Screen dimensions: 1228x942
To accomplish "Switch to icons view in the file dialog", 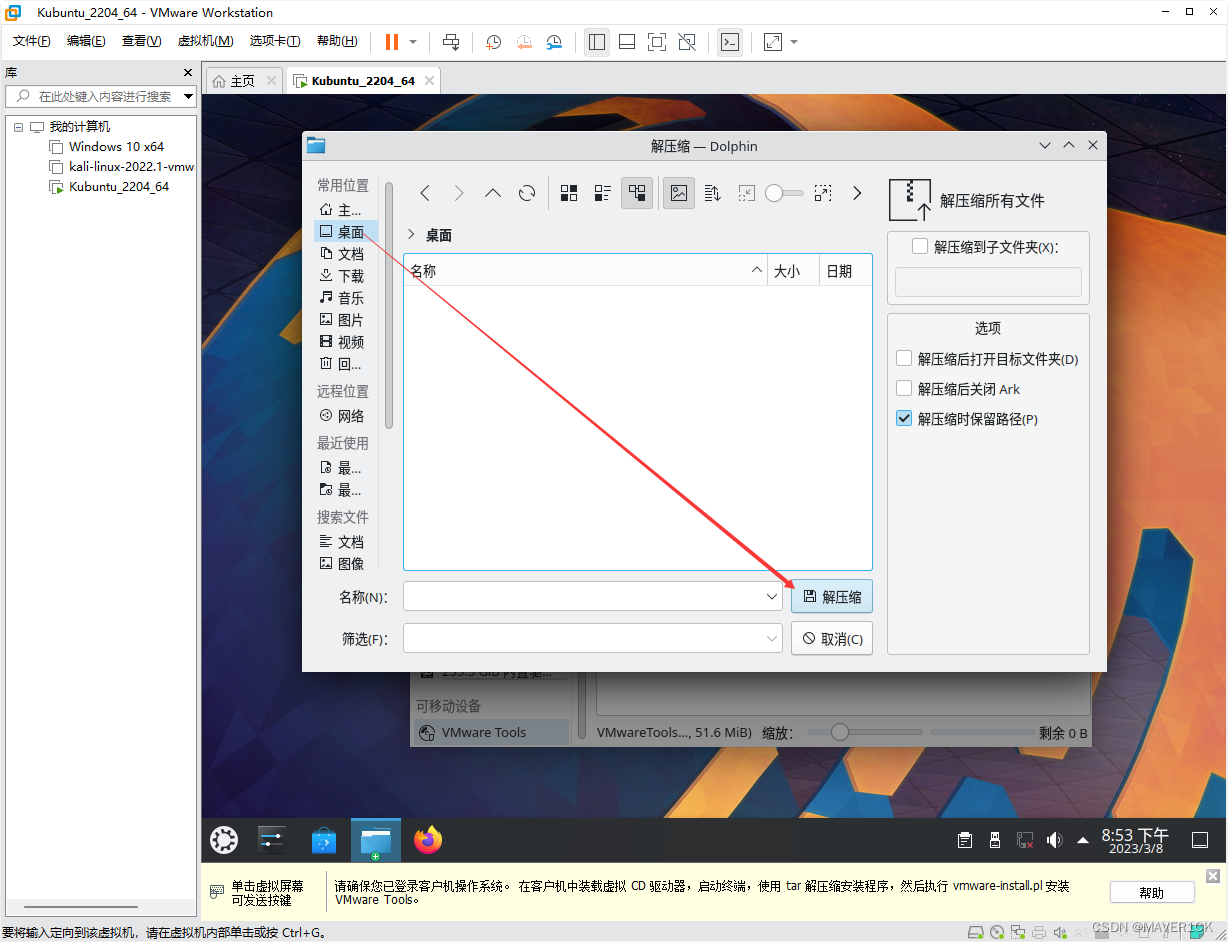I will [x=569, y=193].
